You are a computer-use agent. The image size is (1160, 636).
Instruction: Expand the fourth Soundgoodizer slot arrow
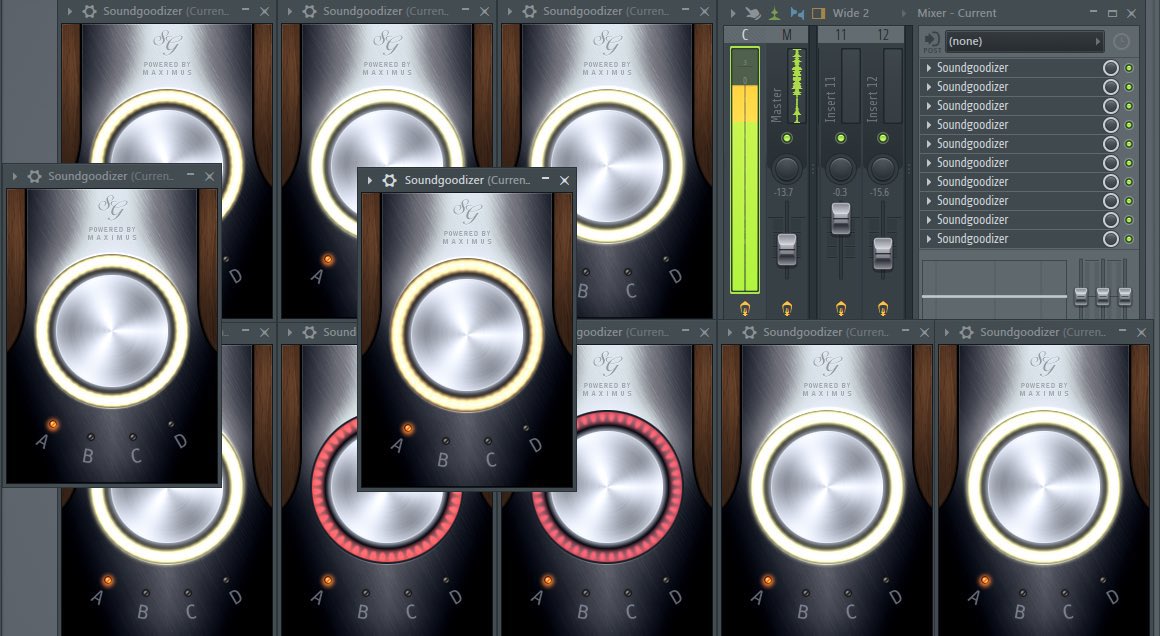[x=928, y=125]
